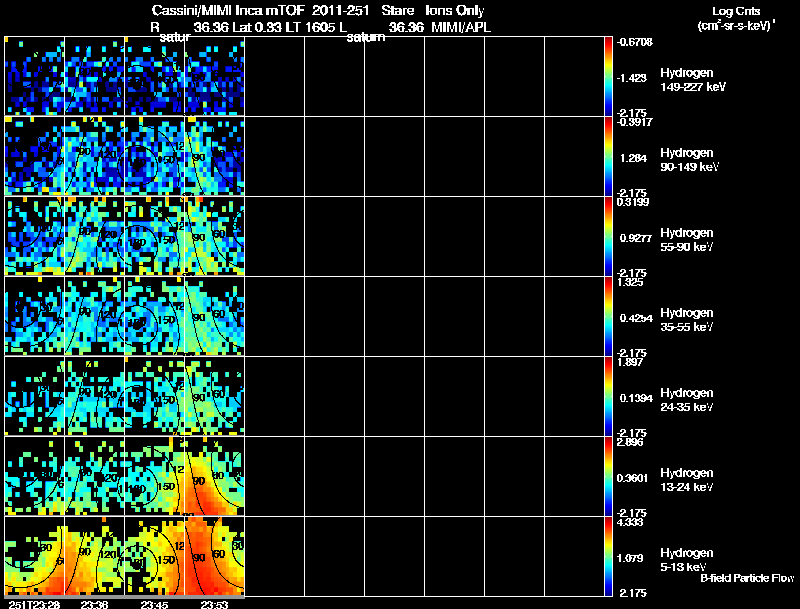Click the Hydrogen 149-227 keV color scale bar

[x=608, y=77]
